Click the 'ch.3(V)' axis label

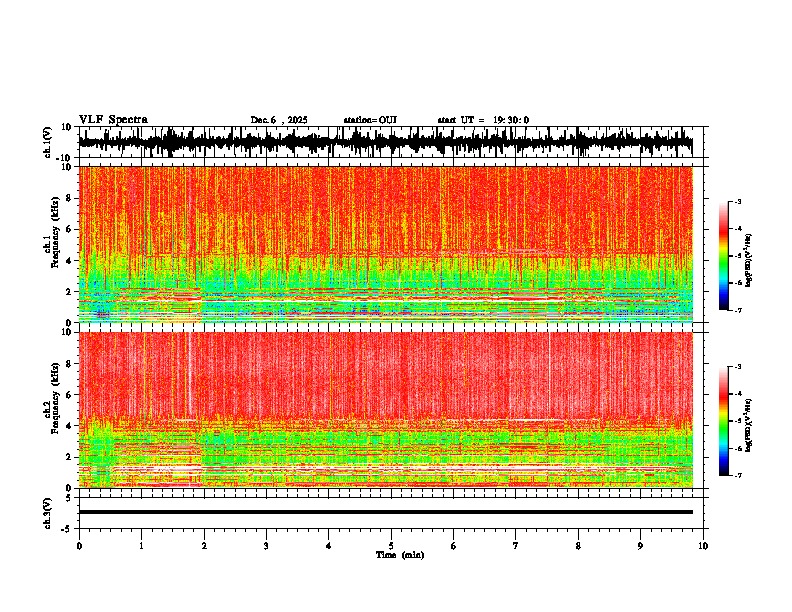48,513
